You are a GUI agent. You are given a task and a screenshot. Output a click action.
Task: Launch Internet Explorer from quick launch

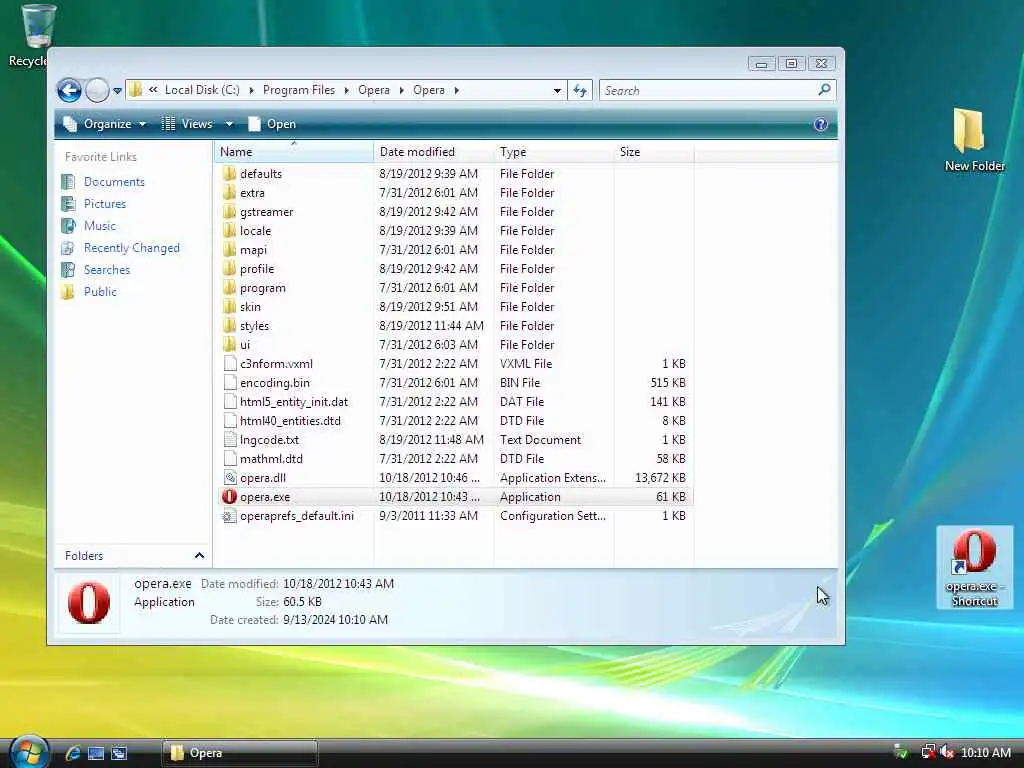72,753
